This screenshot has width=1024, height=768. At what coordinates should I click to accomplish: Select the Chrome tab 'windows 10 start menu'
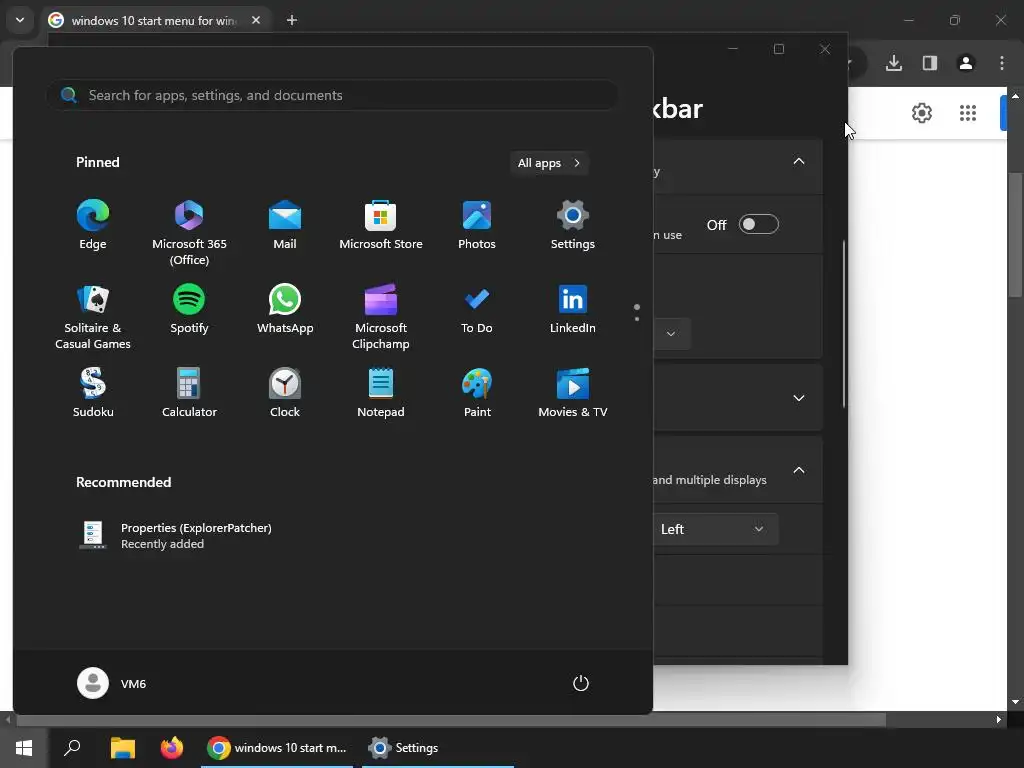[153, 21]
